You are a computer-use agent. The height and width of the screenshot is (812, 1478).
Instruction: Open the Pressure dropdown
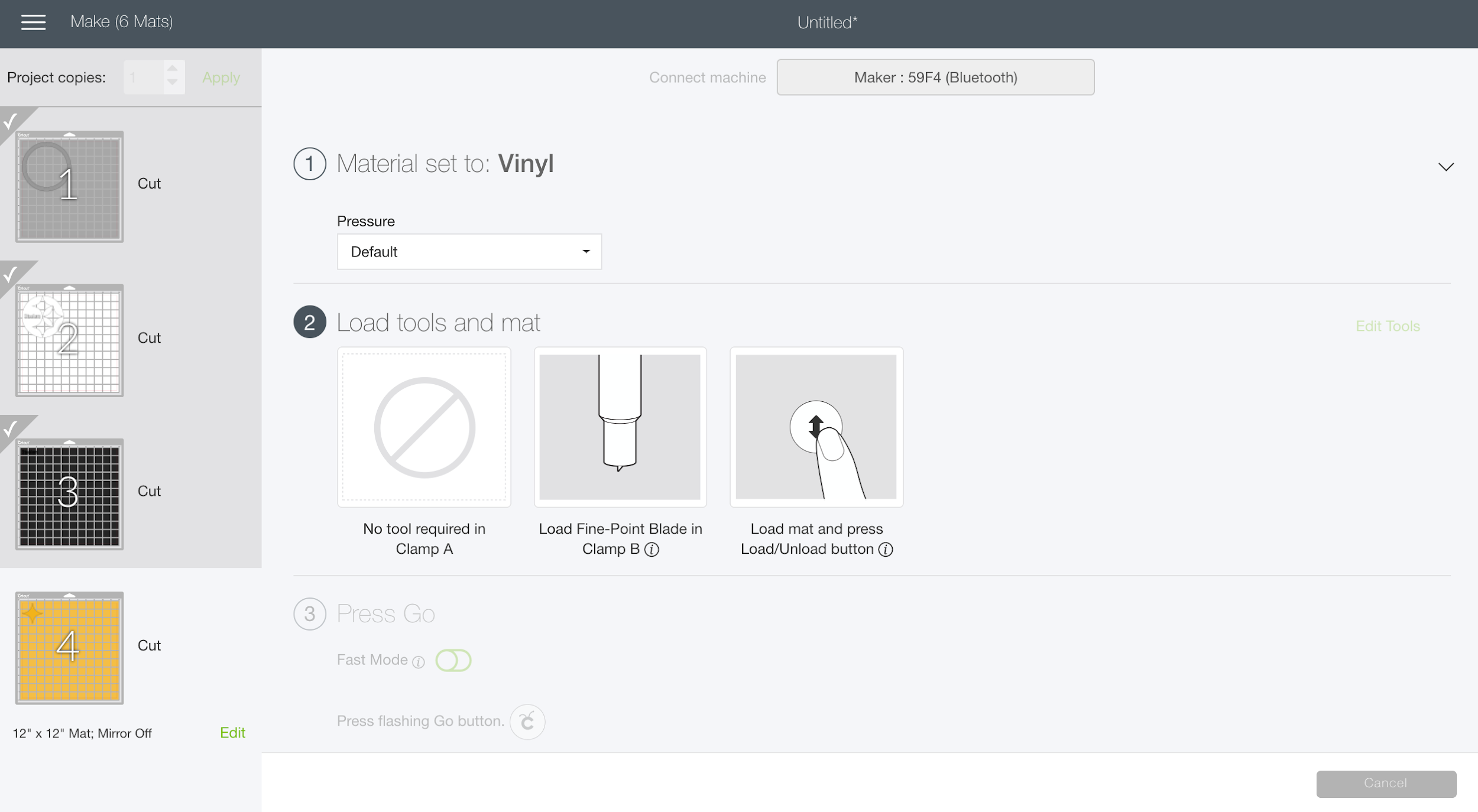tap(469, 252)
